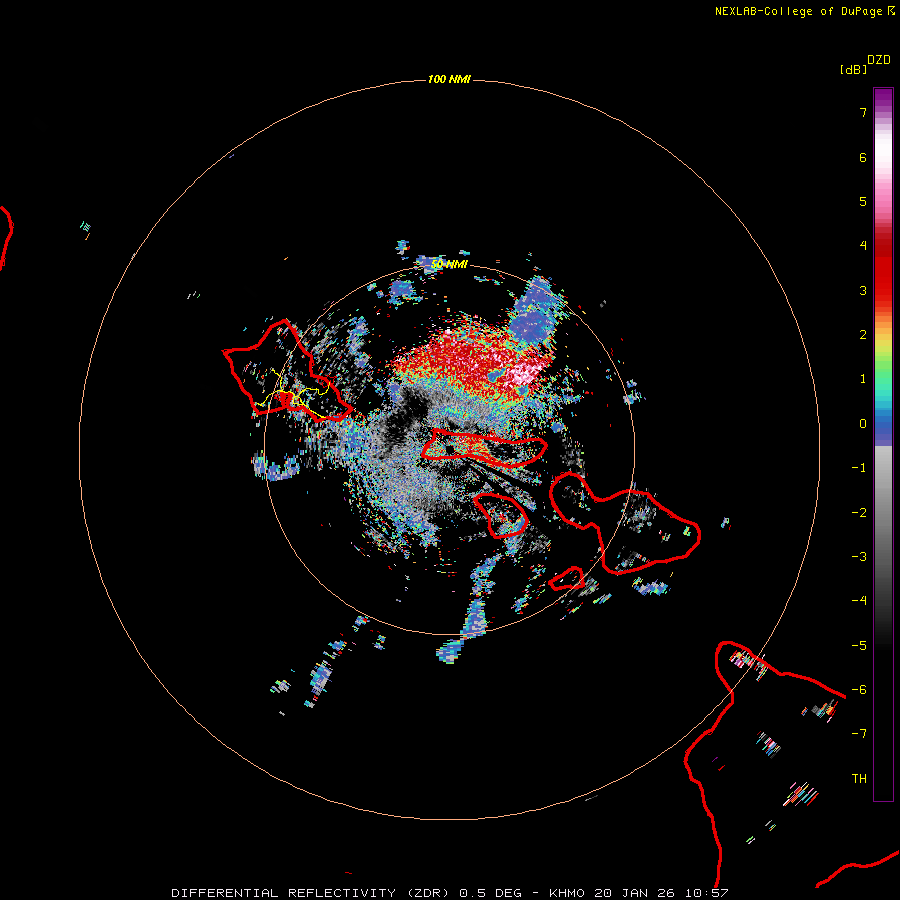This screenshot has width=900, height=900.
Task: Select the 4 dB scale label
Action: [x=863, y=246]
